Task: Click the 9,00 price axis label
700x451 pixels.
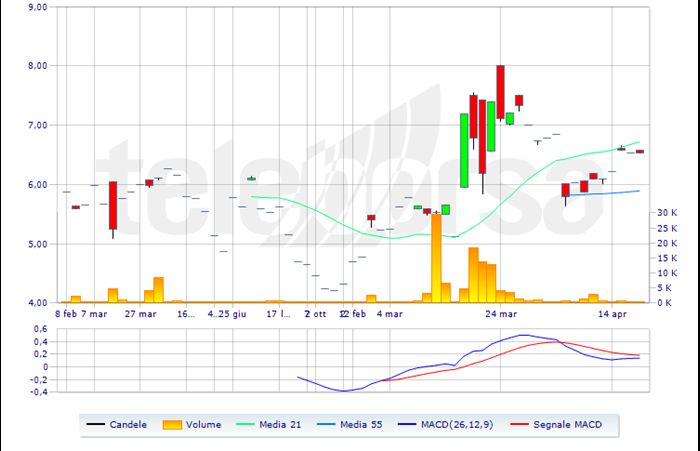Action: coord(37,7)
